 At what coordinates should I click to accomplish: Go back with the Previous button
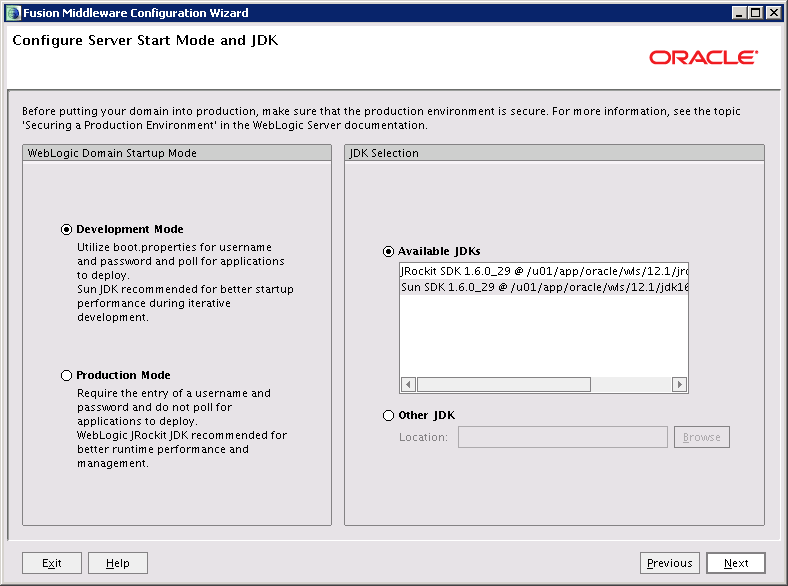click(x=669, y=563)
